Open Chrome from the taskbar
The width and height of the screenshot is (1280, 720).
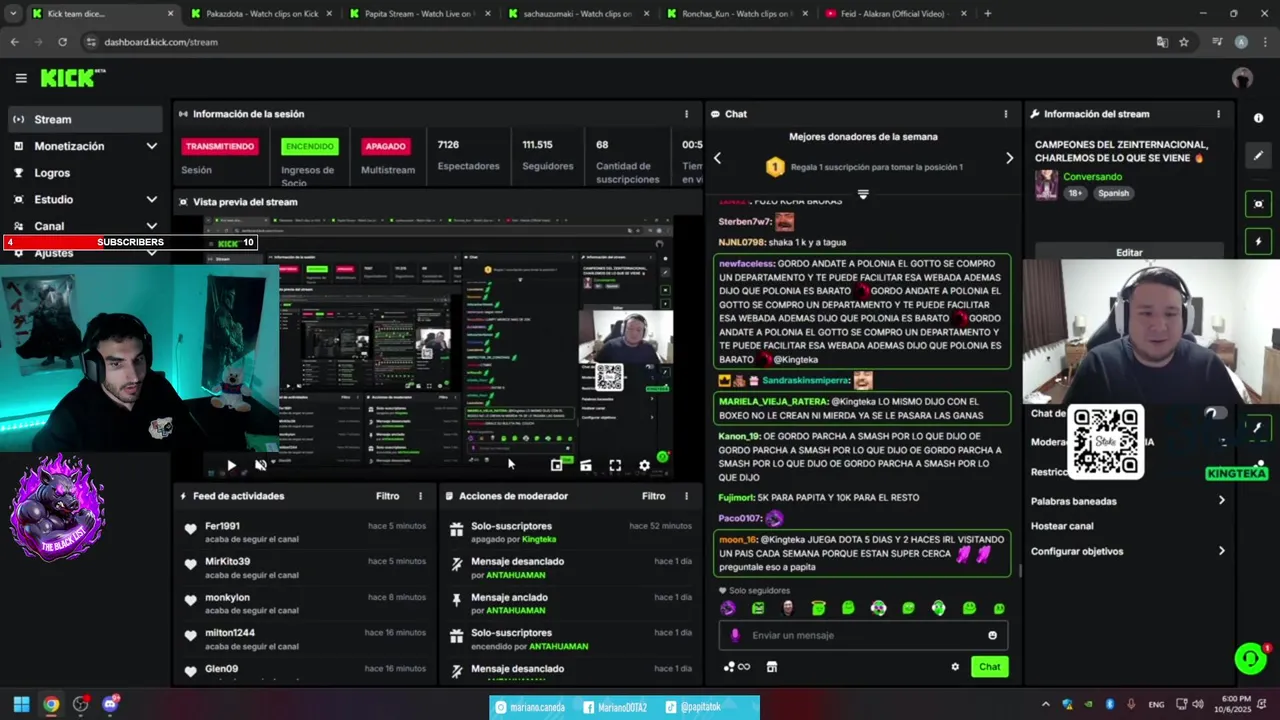tap(51, 704)
